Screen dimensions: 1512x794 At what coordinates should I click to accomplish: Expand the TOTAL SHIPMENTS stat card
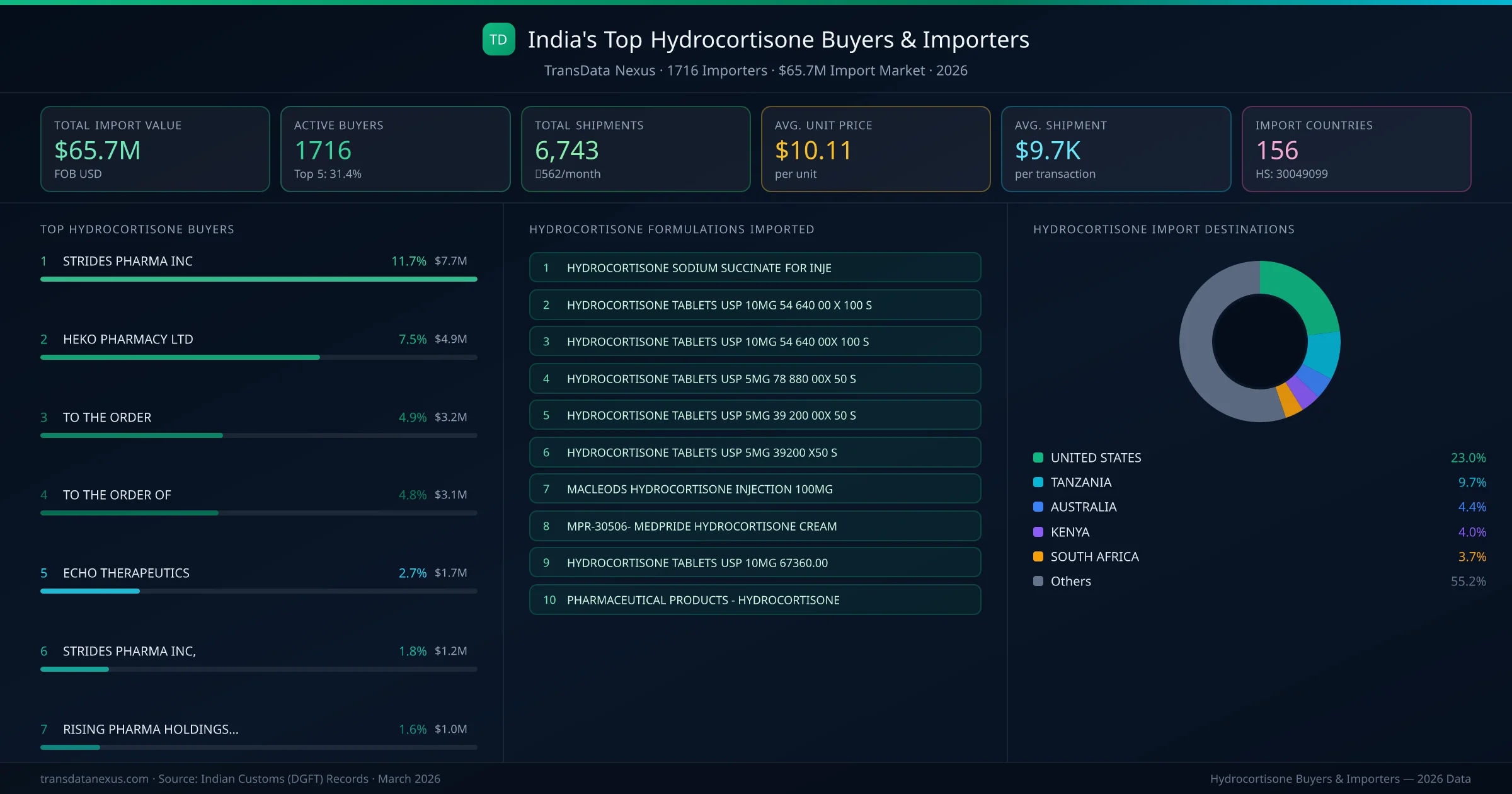click(635, 149)
